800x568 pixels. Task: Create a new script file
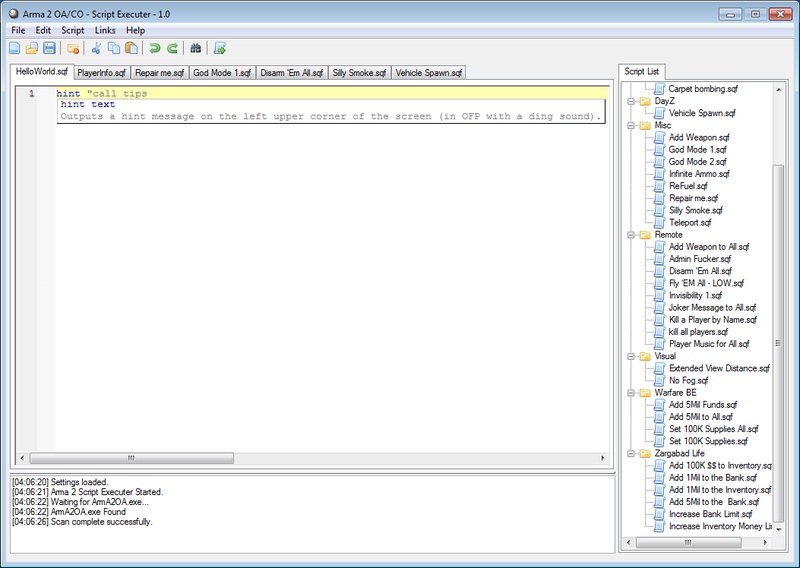click(x=15, y=48)
